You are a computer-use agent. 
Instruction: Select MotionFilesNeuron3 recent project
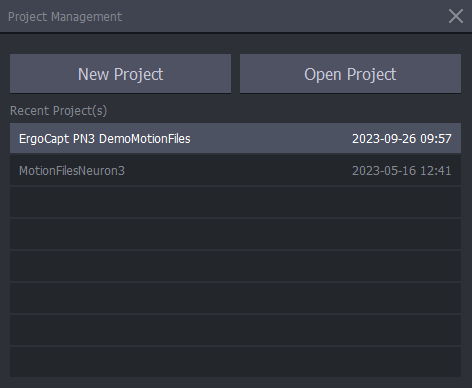pyautogui.click(x=235, y=170)
